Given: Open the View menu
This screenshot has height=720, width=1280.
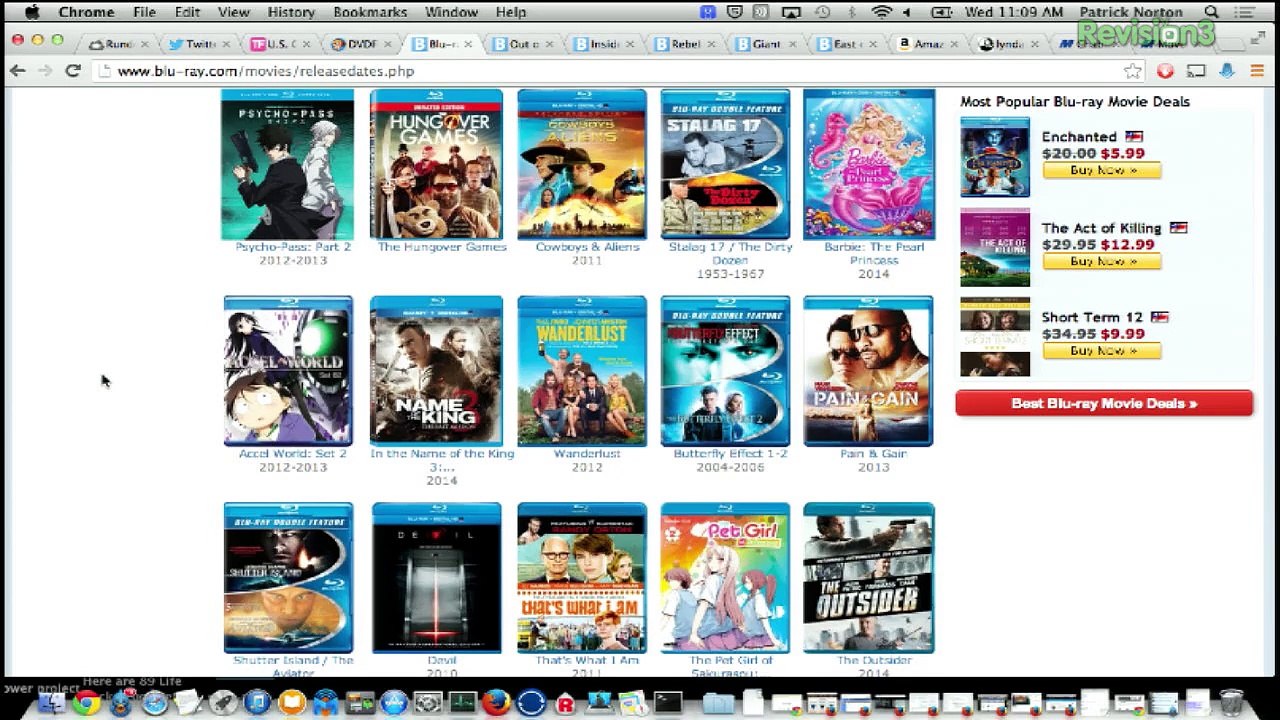Looking at the screenshot, I should (x=233, y=12).
